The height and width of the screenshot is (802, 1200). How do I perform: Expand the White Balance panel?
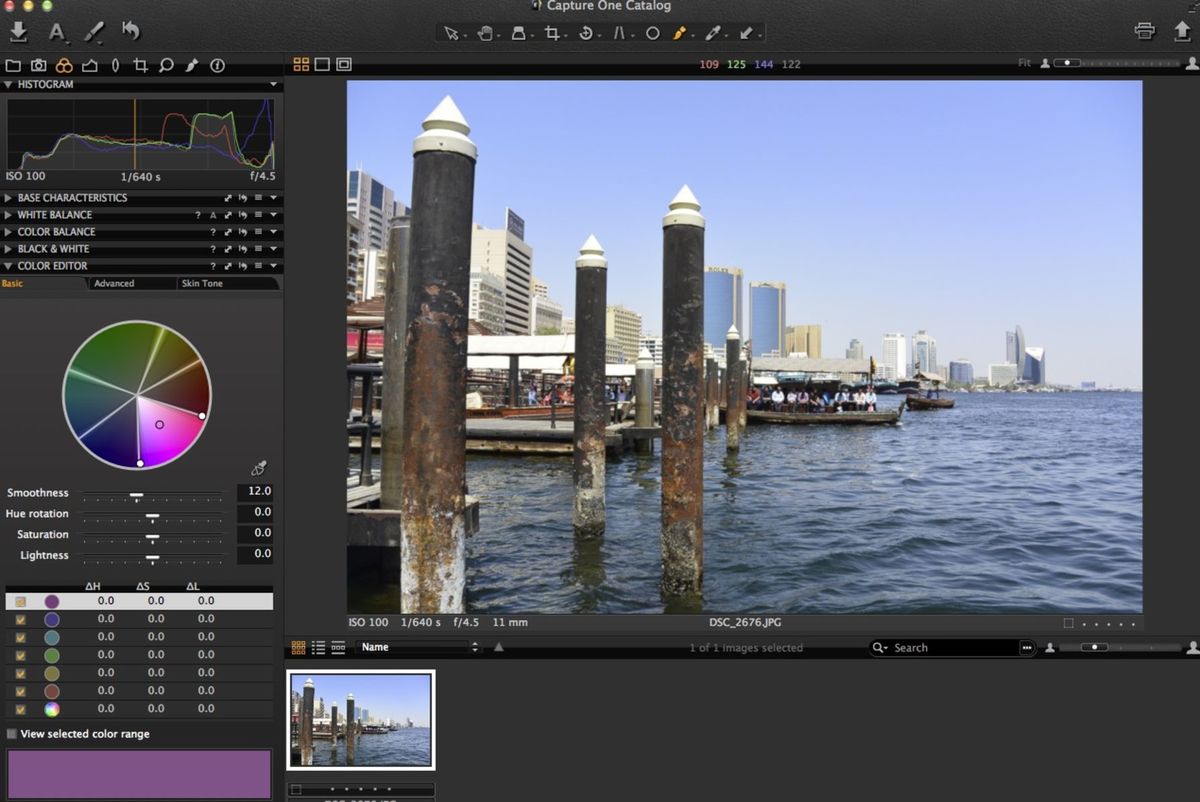pos(9,215)
